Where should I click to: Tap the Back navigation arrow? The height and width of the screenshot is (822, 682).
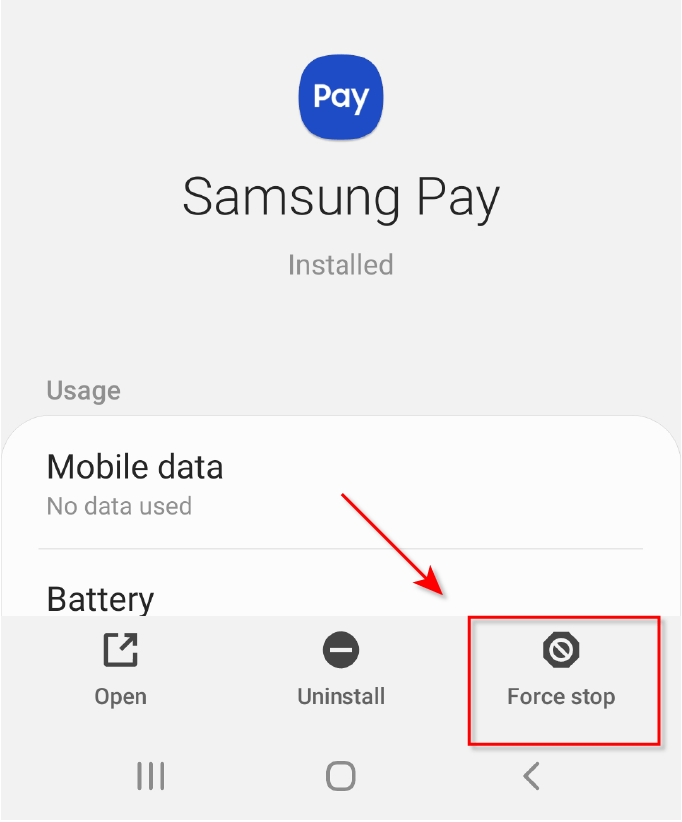tap(532, 776)
